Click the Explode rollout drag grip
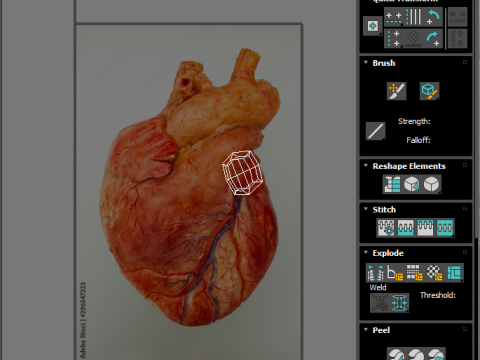 coord(465,252)
